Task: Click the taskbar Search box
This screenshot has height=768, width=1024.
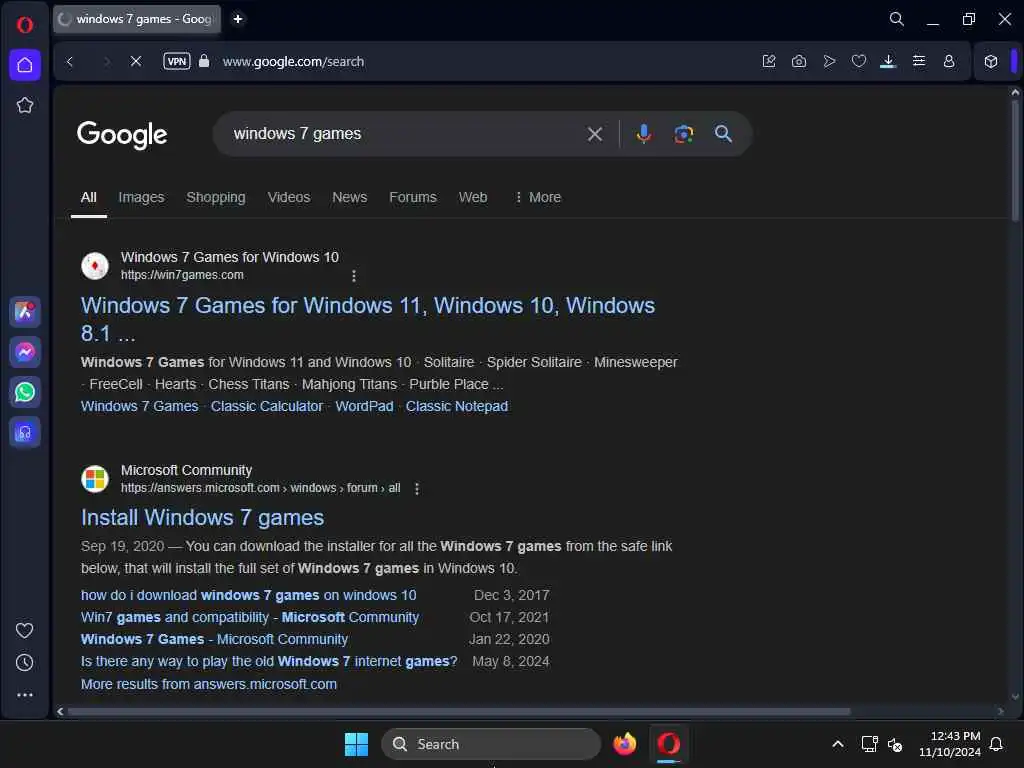Action: coord(490,744)
